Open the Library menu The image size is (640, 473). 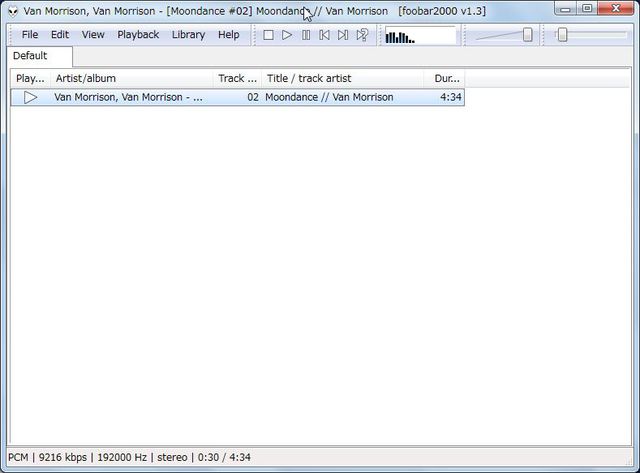coord(188,34)
